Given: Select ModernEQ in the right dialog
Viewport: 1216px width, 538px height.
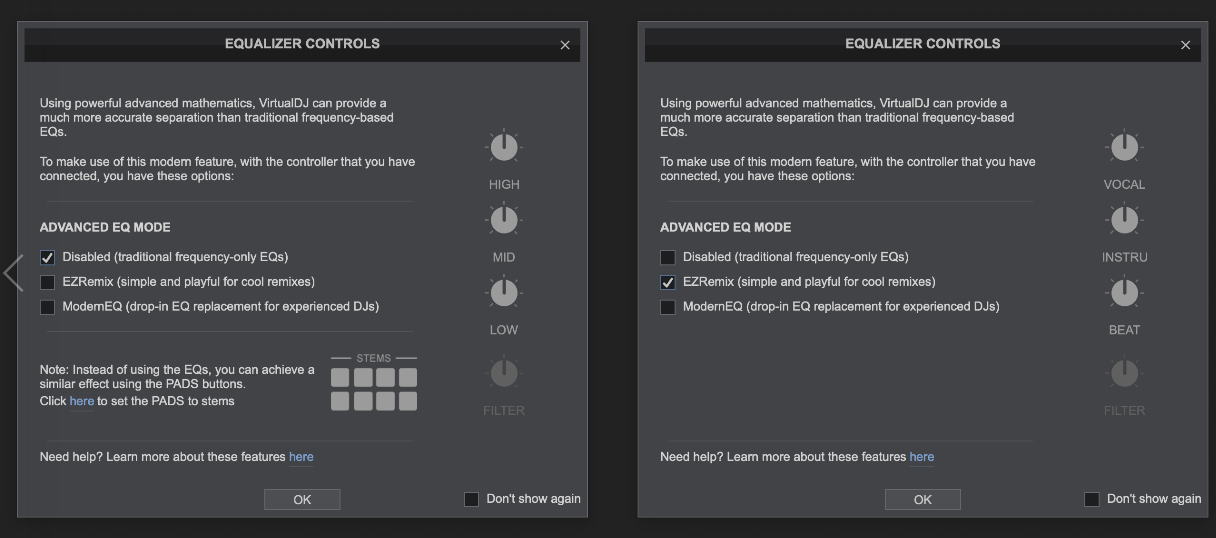Looking at the screenshot, I should [668, 307].
